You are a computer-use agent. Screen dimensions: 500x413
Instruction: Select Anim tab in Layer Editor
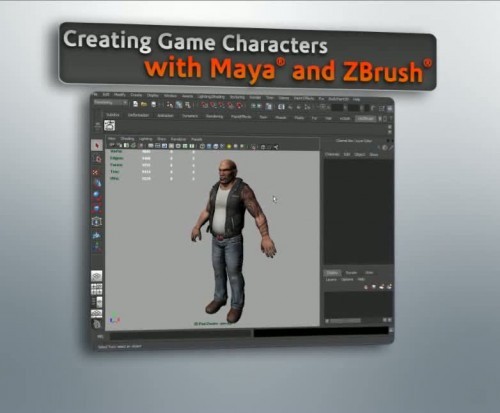[x=369, y=273]
